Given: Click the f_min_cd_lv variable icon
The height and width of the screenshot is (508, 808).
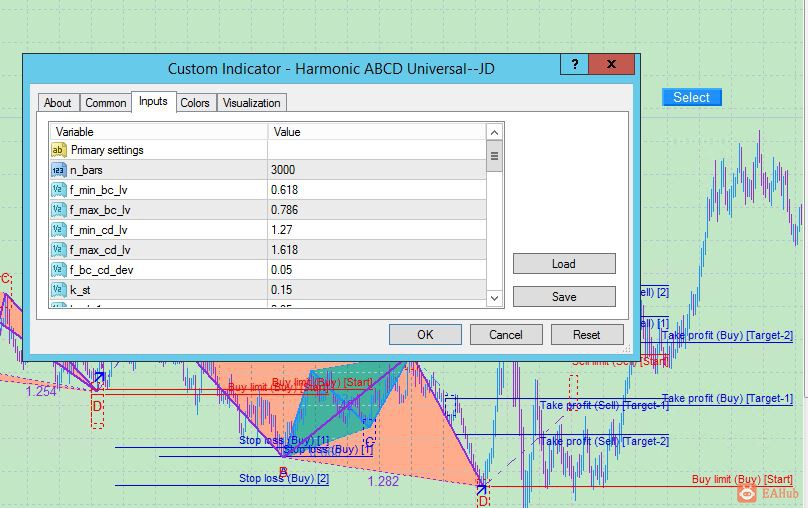Looking at the screenshot, I should [x=58, y=230].
